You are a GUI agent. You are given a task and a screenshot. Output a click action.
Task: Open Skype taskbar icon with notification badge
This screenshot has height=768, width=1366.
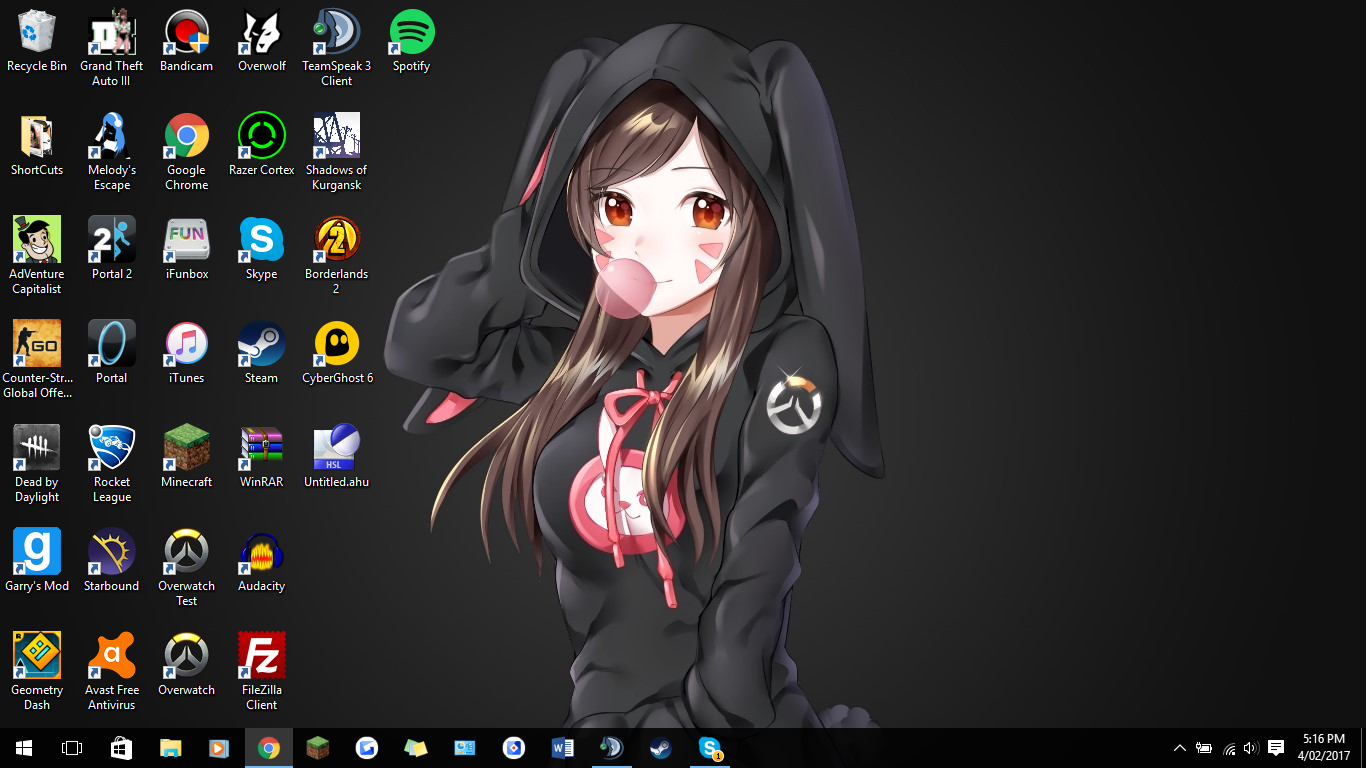point(709,748)
